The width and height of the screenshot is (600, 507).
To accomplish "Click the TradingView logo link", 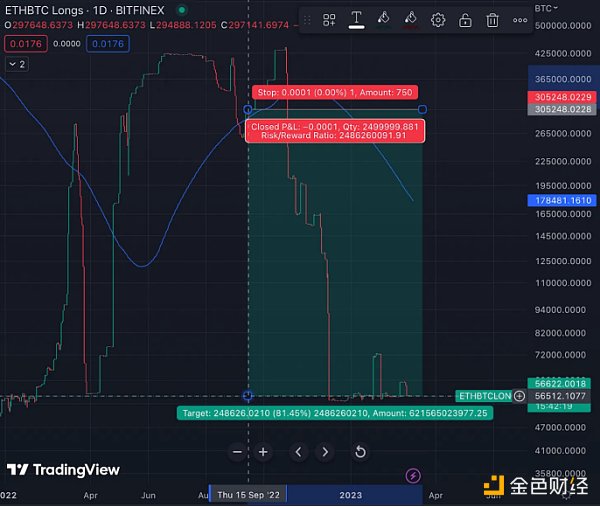I will (63, 470).
